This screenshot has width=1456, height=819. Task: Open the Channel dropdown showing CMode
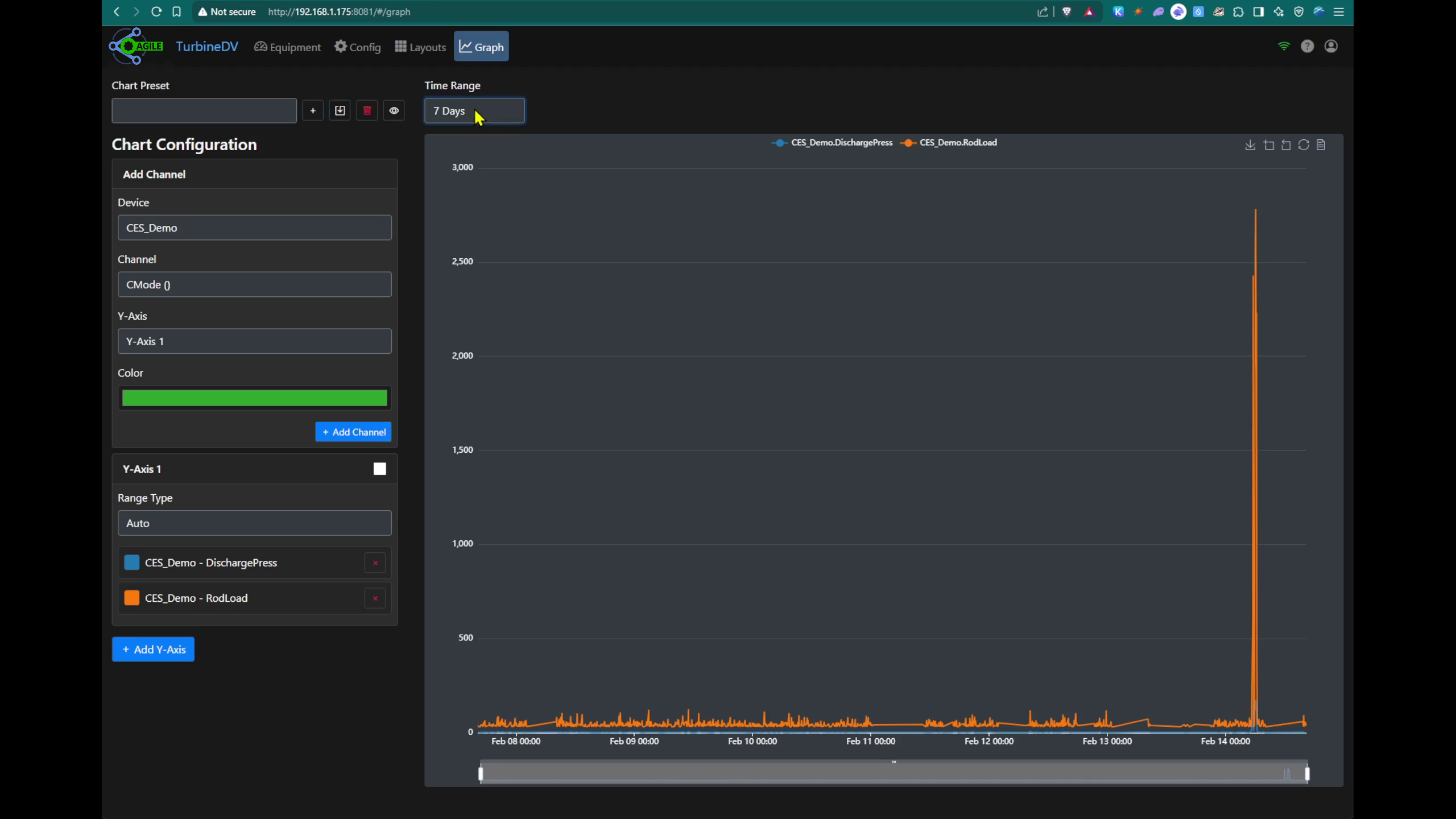pyautogui.click(x=254, y=284)
